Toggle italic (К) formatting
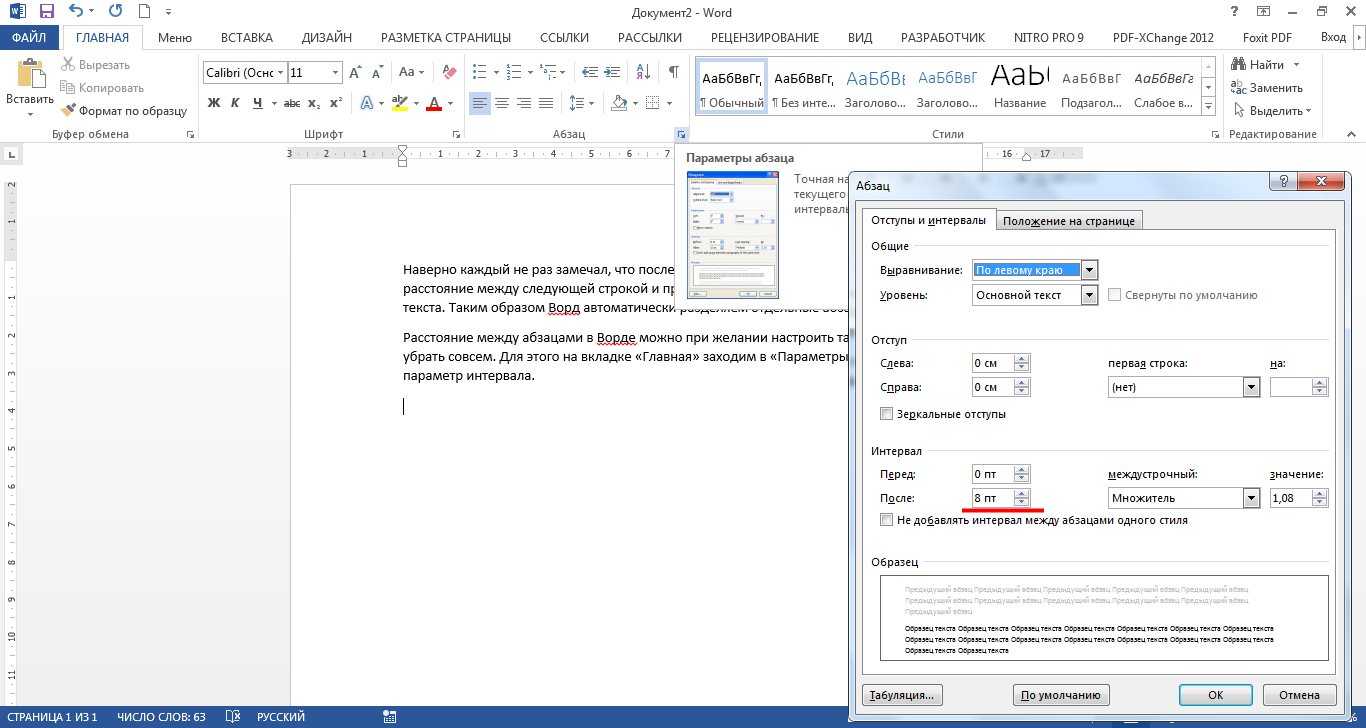This screenshot has width=1366, height=728. 236,103
